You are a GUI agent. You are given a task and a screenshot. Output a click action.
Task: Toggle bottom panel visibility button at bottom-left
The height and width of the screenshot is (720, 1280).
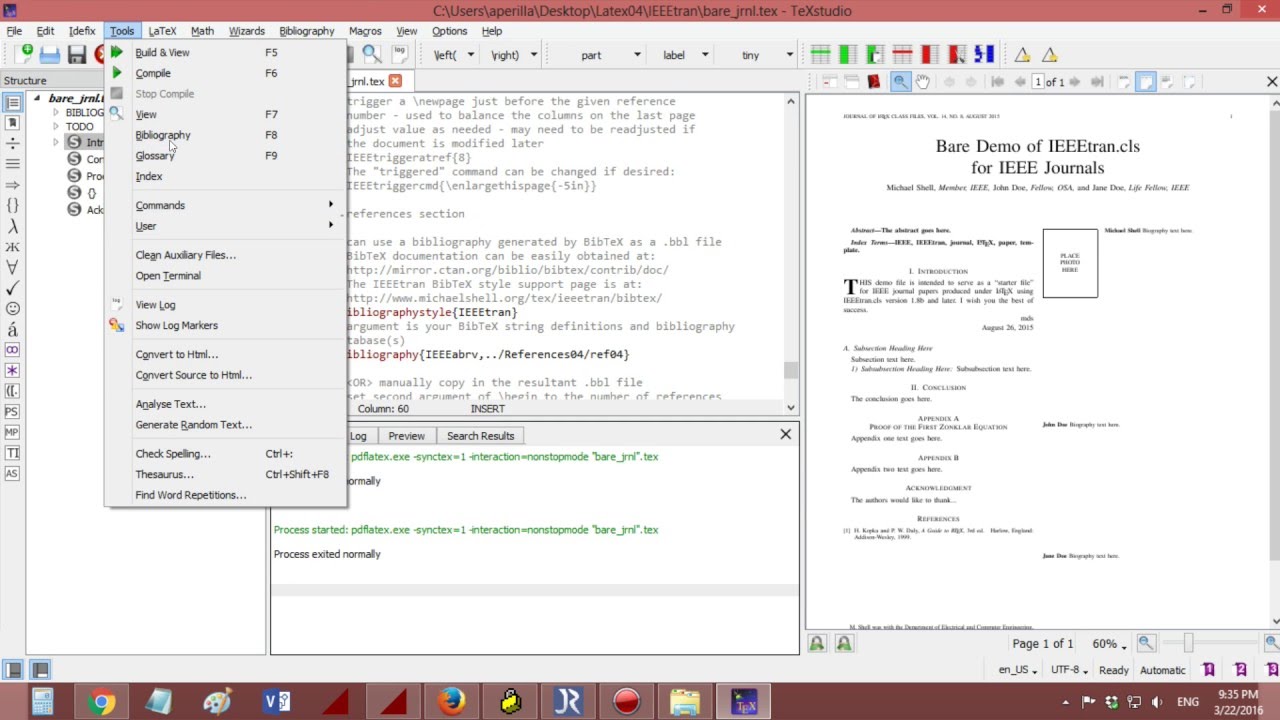pyautogui.click(x=40, y=670)
